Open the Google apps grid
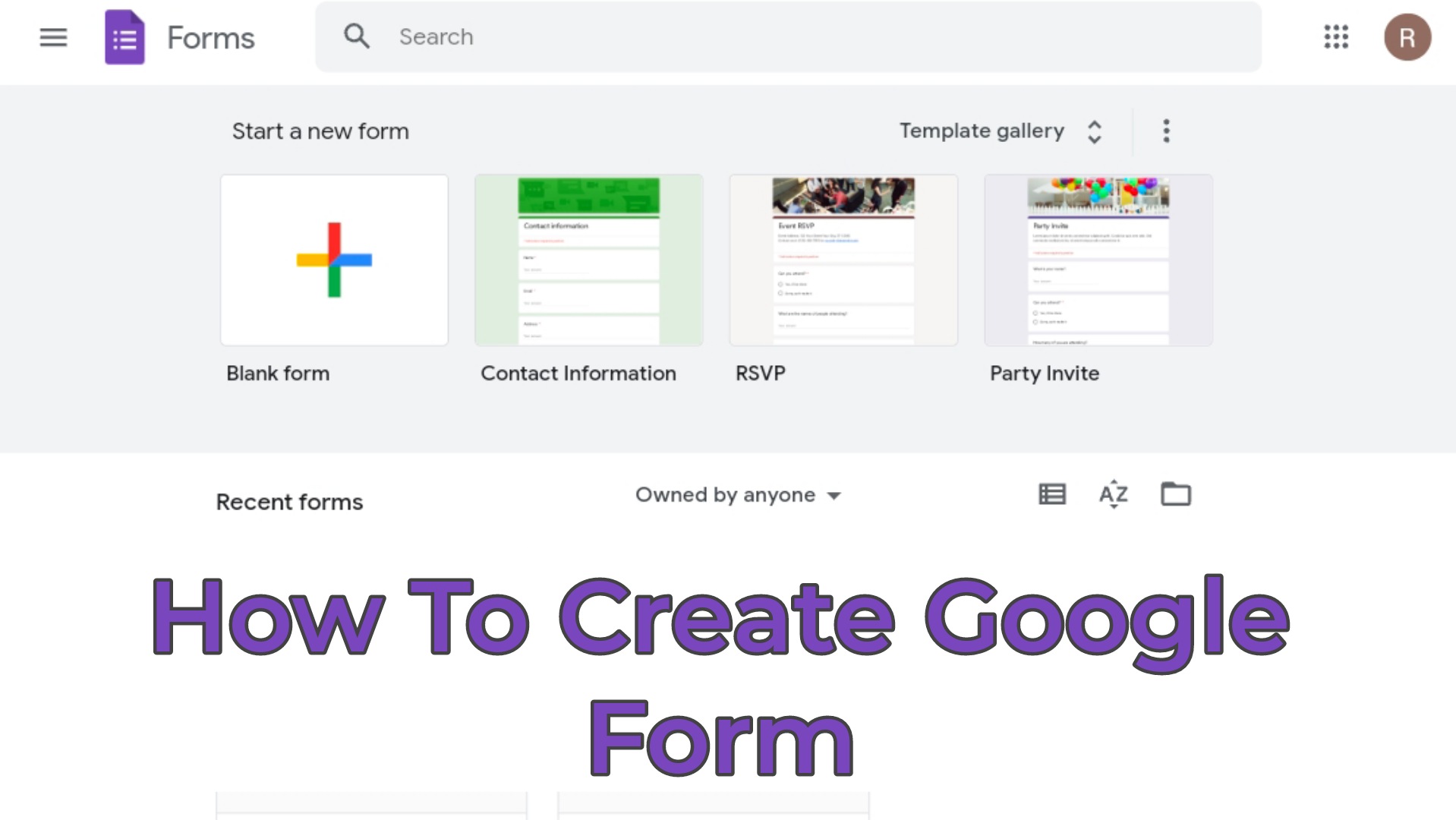The width and height of the screenshot is (1456, 820). 1336,36
